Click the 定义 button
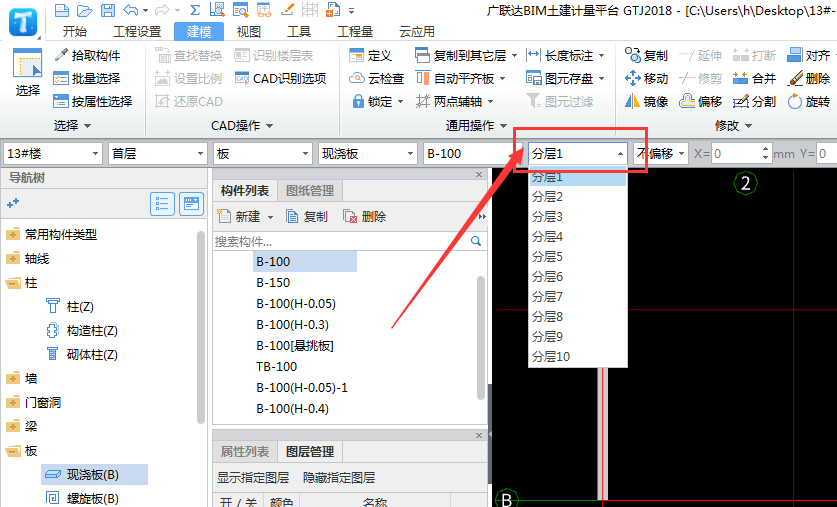This screenshot has width=837, height=507. click(370, 56)
